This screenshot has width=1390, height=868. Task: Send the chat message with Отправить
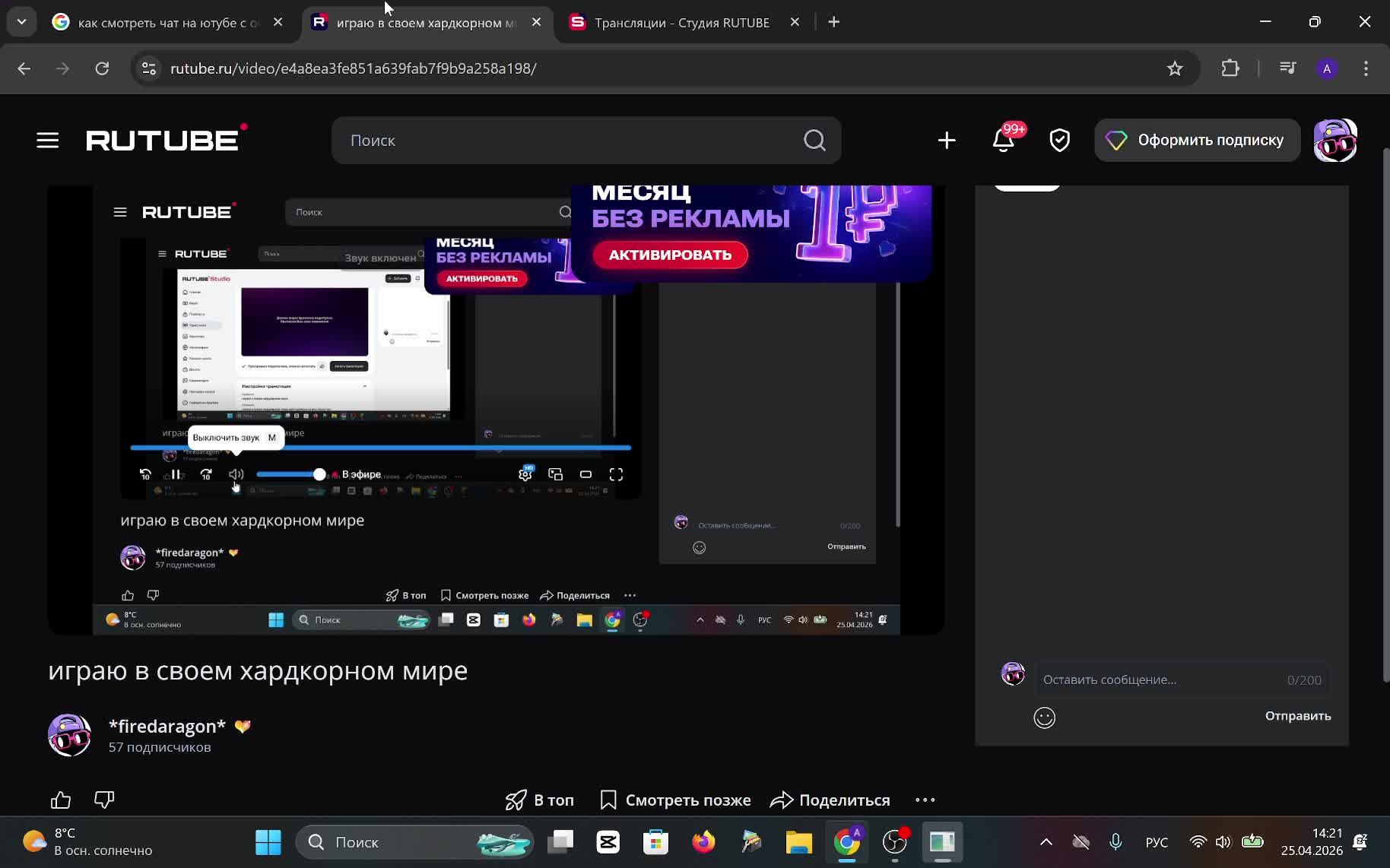[1298, 716]
